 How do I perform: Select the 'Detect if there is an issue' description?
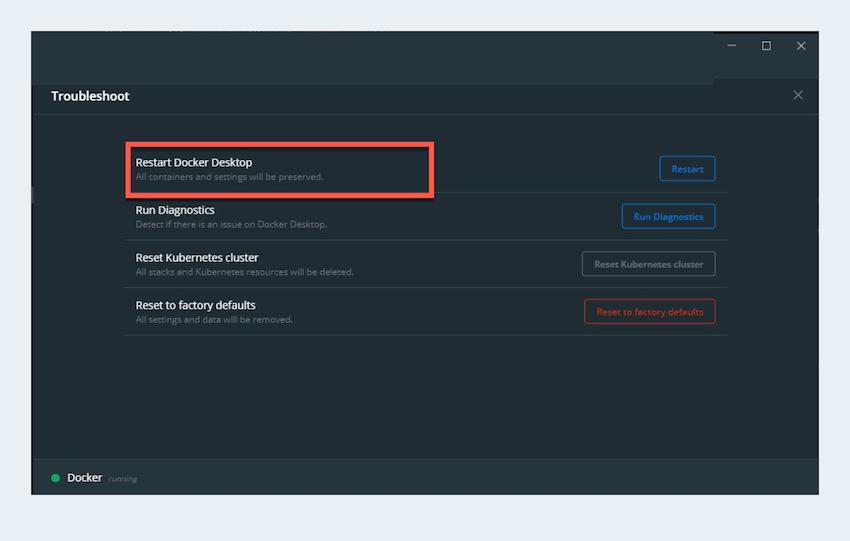coord(231,224)
